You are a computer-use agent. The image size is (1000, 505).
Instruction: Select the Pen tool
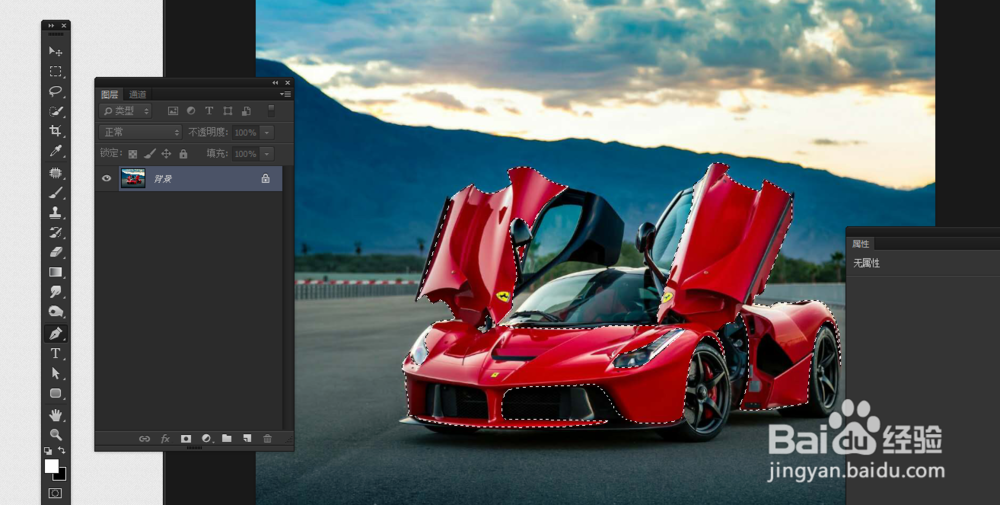tap(55, 333)
